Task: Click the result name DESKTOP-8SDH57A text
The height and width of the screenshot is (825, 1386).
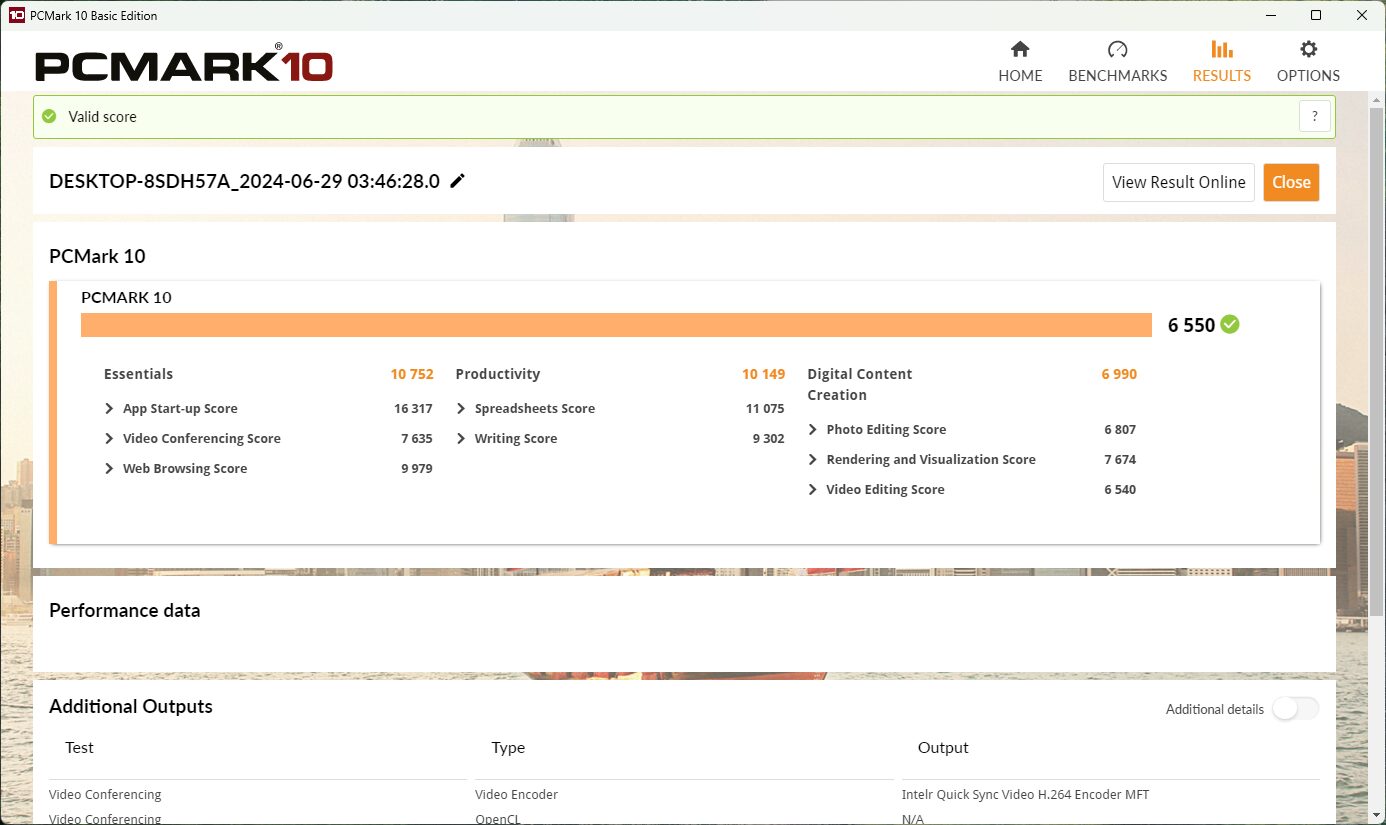Action: click(244, 182)
